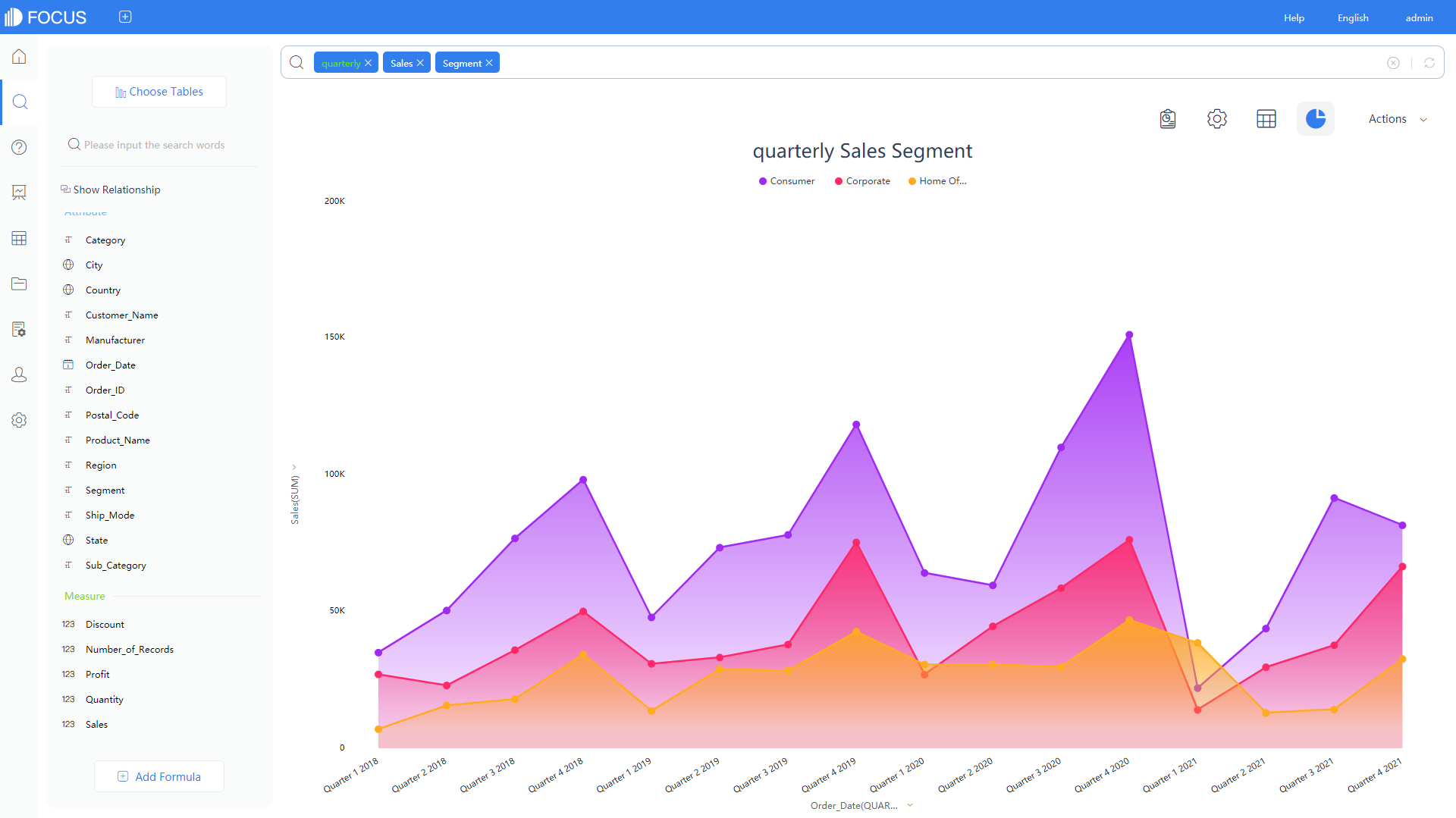Open the home page icon in sidebar
The width and height of the screenshot is (1456, 818).
[x=19, y=57]
